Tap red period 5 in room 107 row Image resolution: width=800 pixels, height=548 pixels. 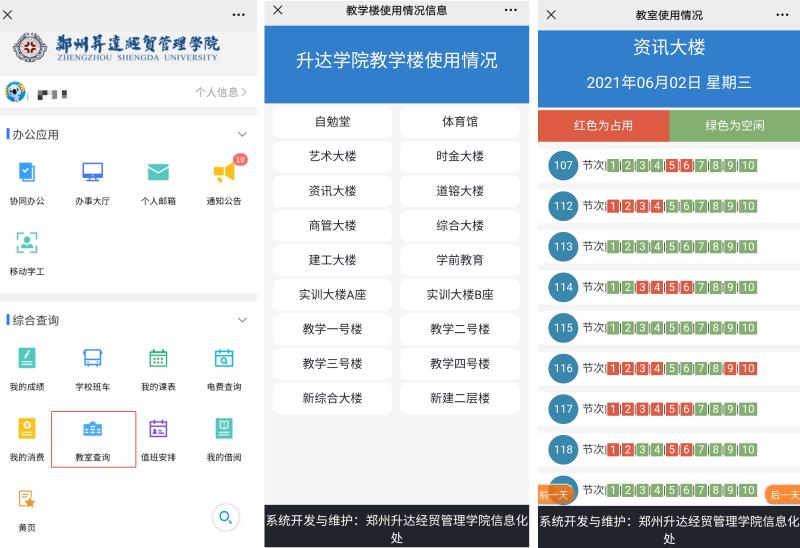click(x=672, y=165)
